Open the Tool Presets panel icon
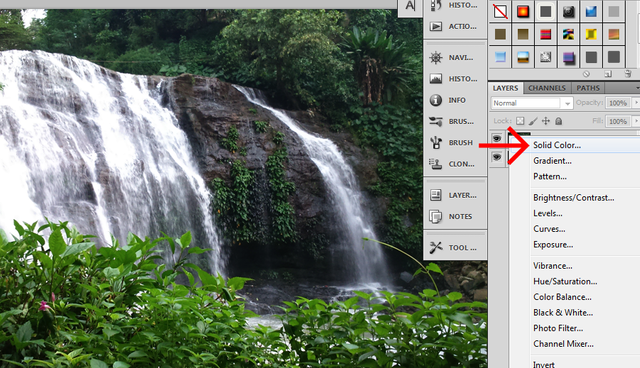Viewport: 640px width, 368px height. [436, 247]
